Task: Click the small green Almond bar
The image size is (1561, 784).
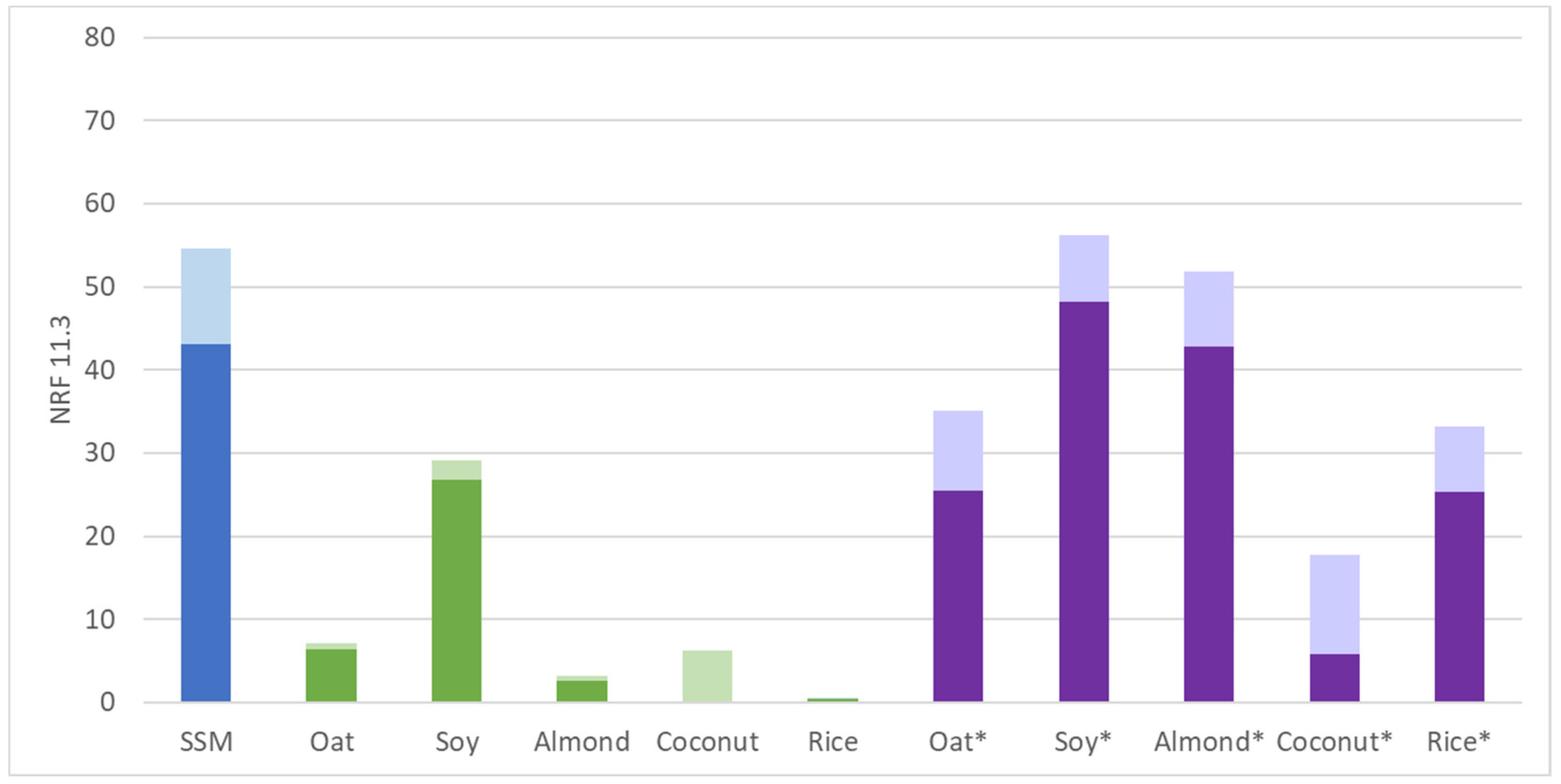Action: 582,690
